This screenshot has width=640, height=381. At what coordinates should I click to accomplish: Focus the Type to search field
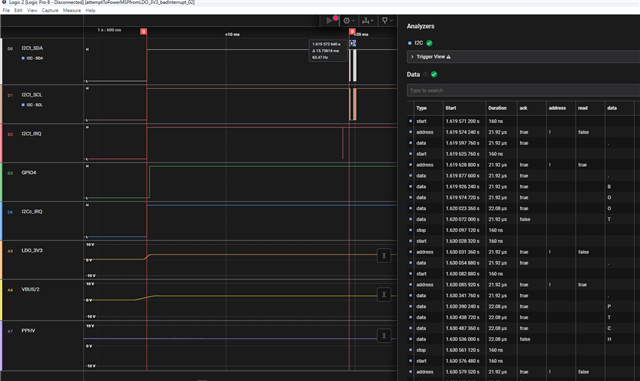[523, 90]
